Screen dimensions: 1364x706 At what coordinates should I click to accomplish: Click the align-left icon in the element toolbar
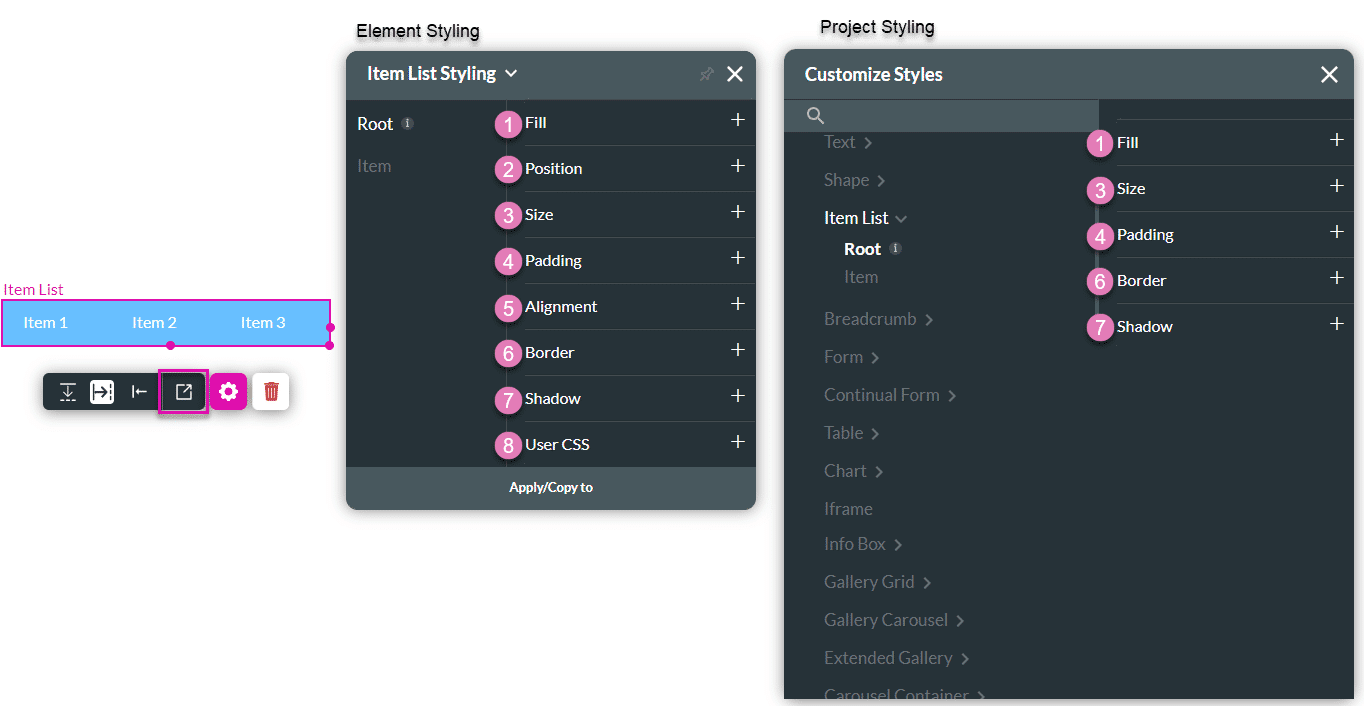139,391
